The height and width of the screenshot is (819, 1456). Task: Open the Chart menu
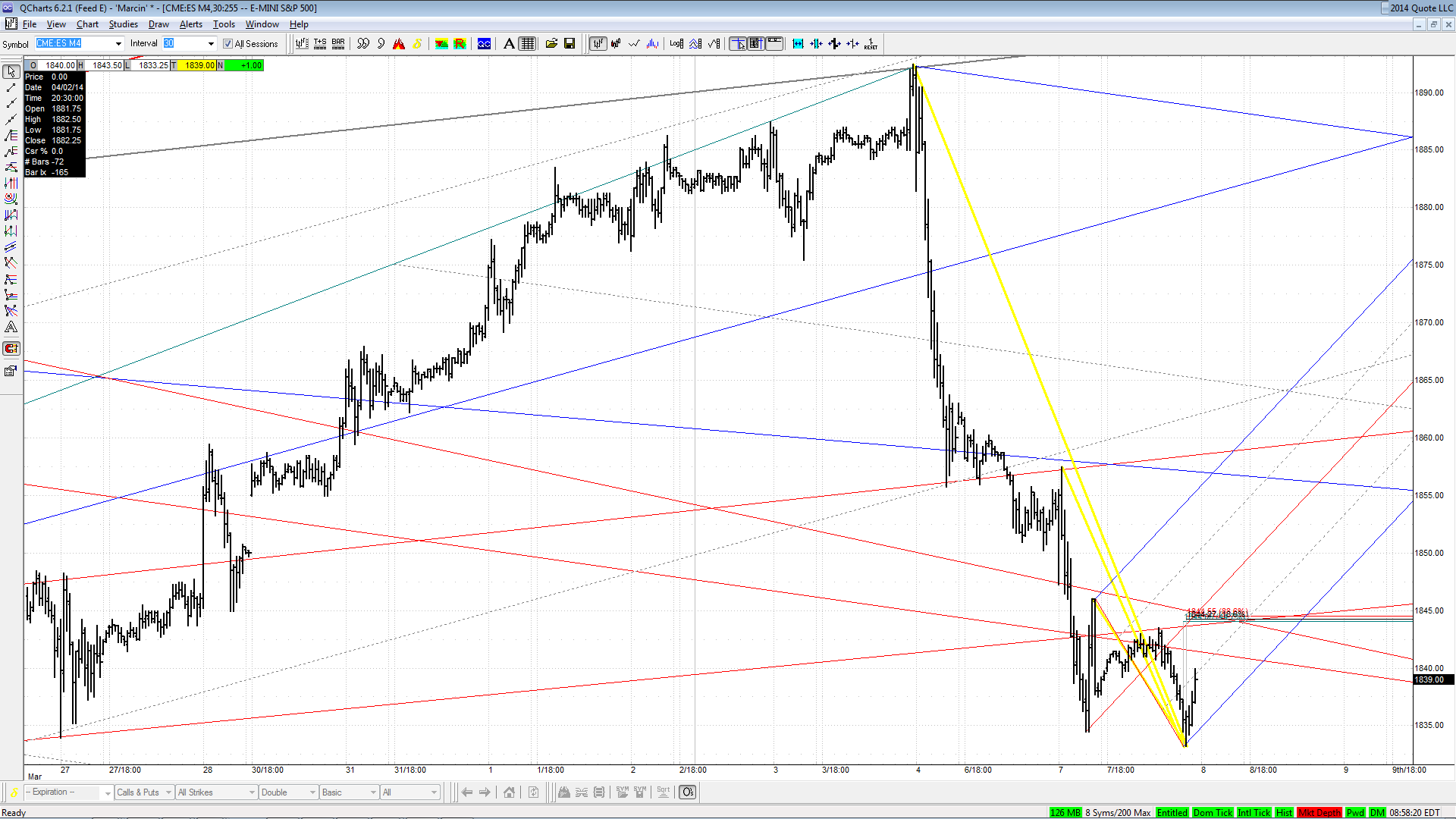pyautogui.click(x=87, y=24)
